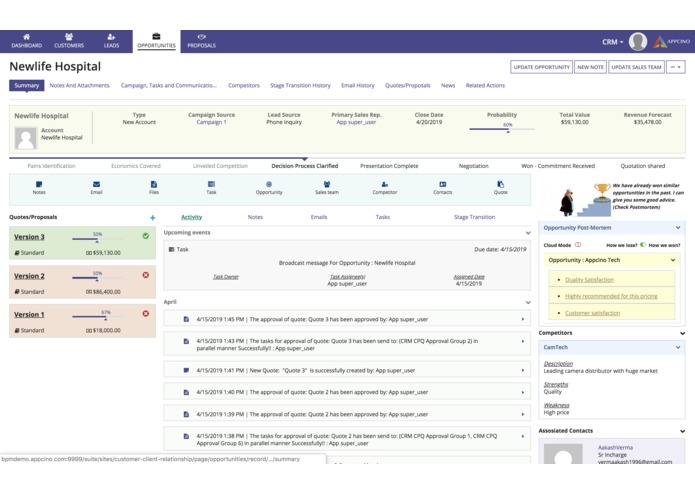The width and height of the screenshot is (695, 494).
Task: Click Update Sales Team button
Action: (636, 67)
